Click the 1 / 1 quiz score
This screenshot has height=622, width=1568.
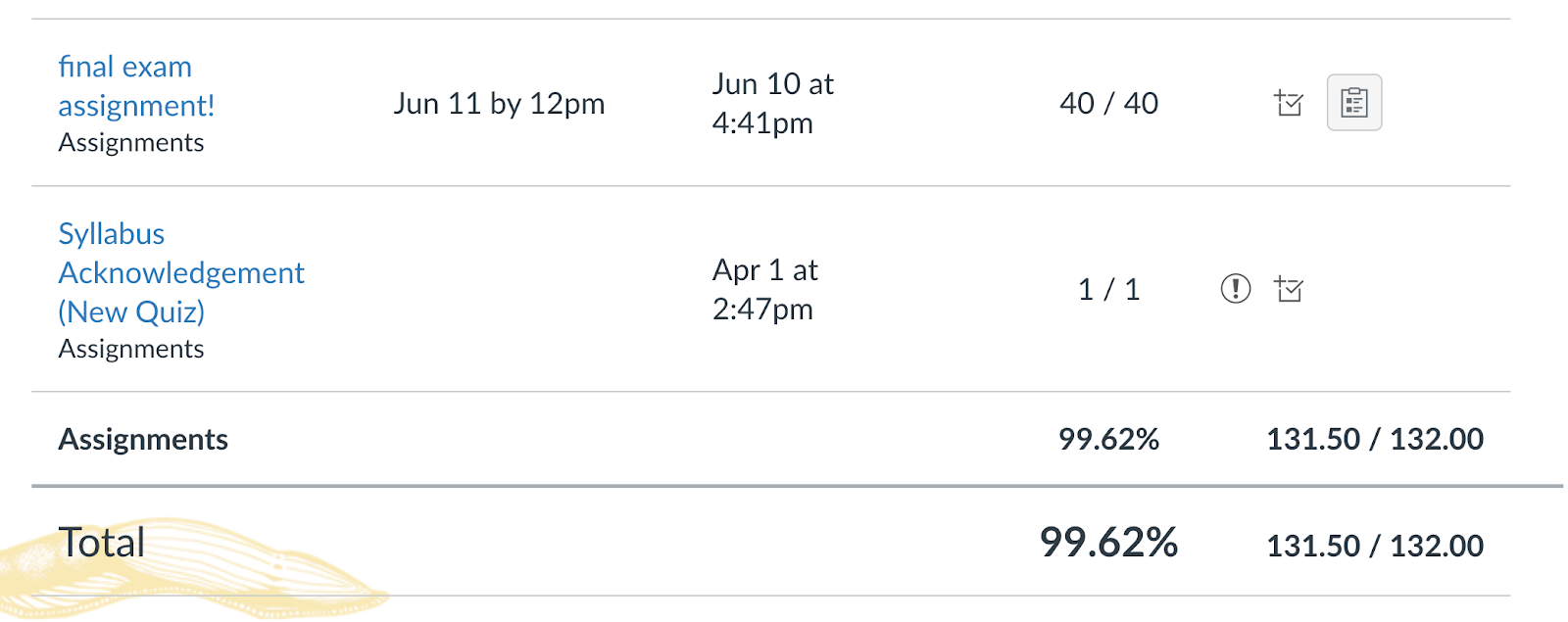click(x=1108, y=289)
